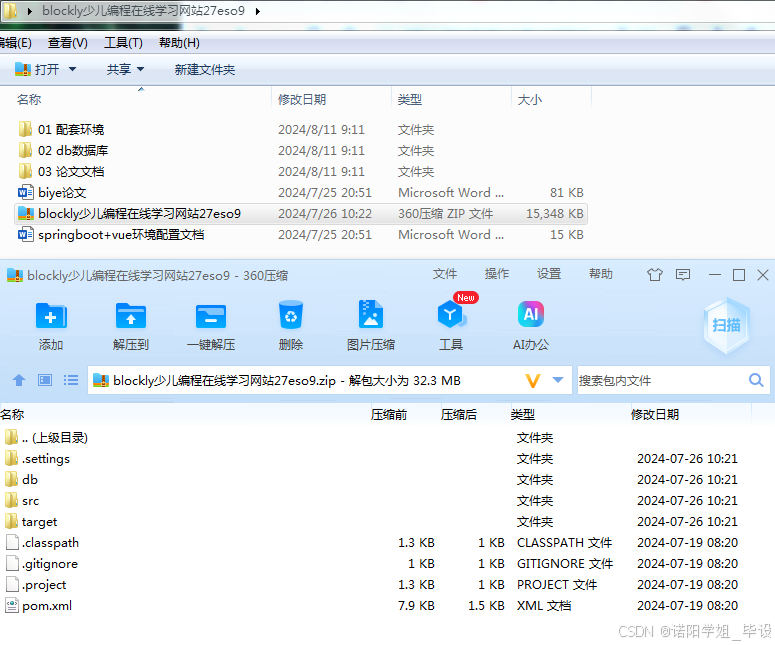The width and height of the screenshot is (775, 645).
Task: Switch to the icon view mode button
Action: tap(45, 380)
